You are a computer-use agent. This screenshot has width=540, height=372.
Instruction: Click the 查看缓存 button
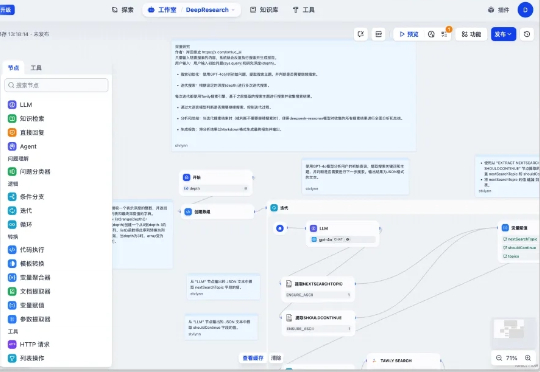pyautogui.click(x=253, y=358)
